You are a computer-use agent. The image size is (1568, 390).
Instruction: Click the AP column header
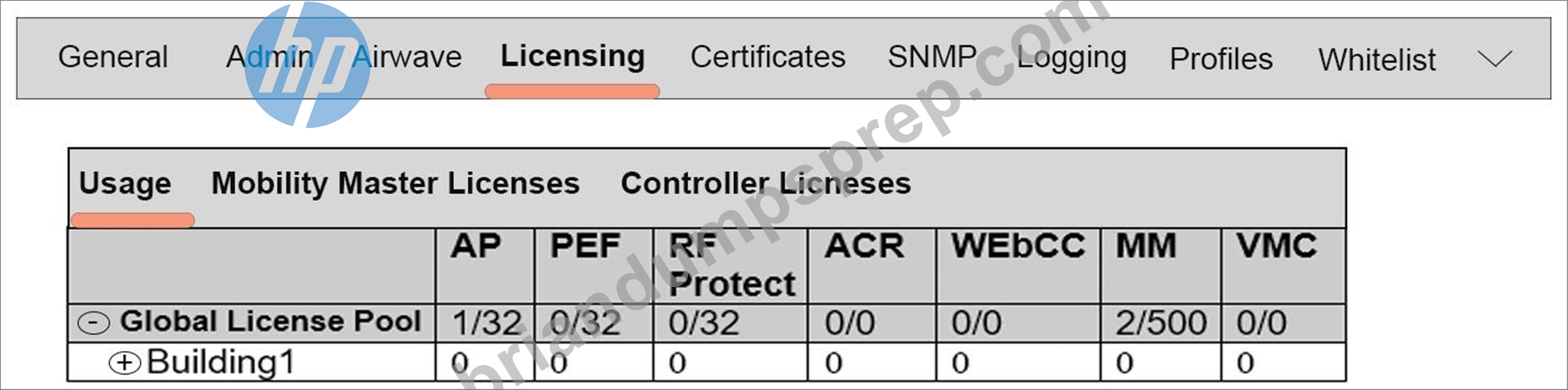pos(476,246)
